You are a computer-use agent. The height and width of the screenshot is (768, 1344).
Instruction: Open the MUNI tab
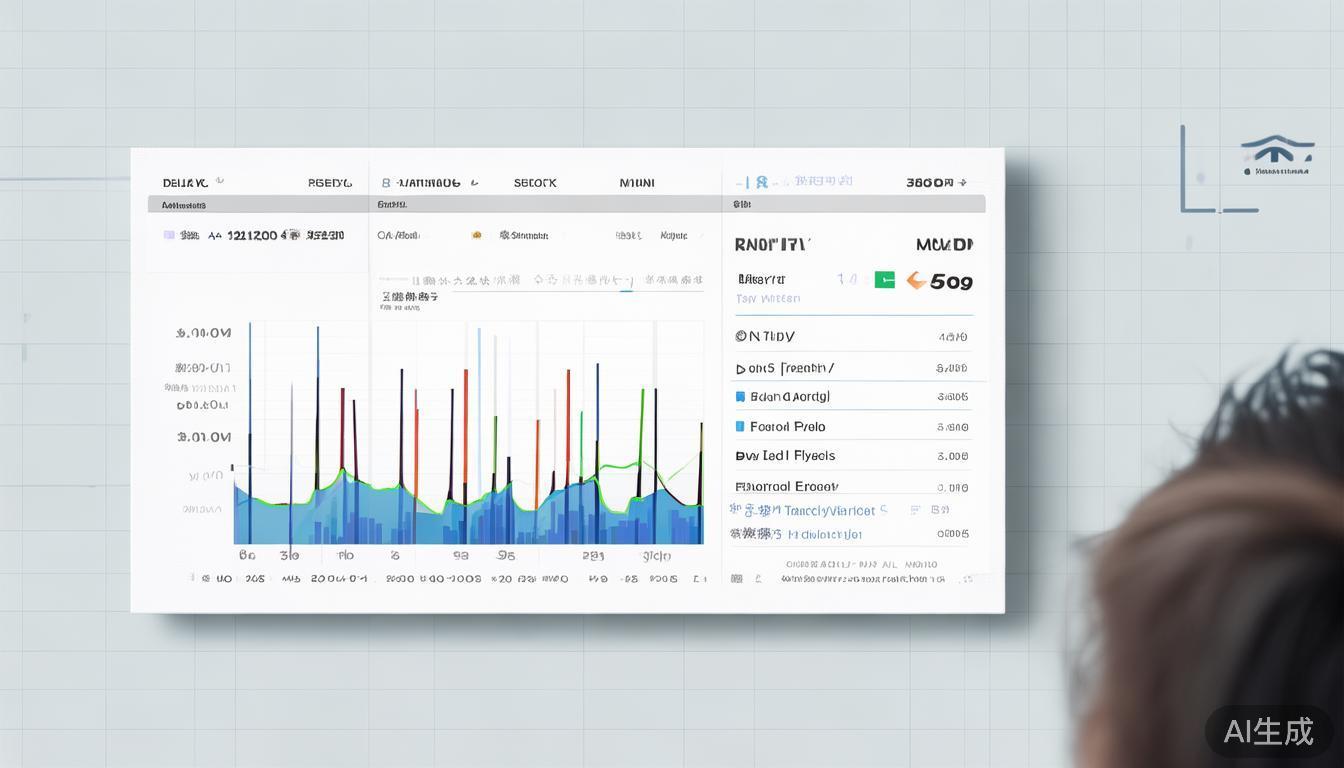point(637,183)
